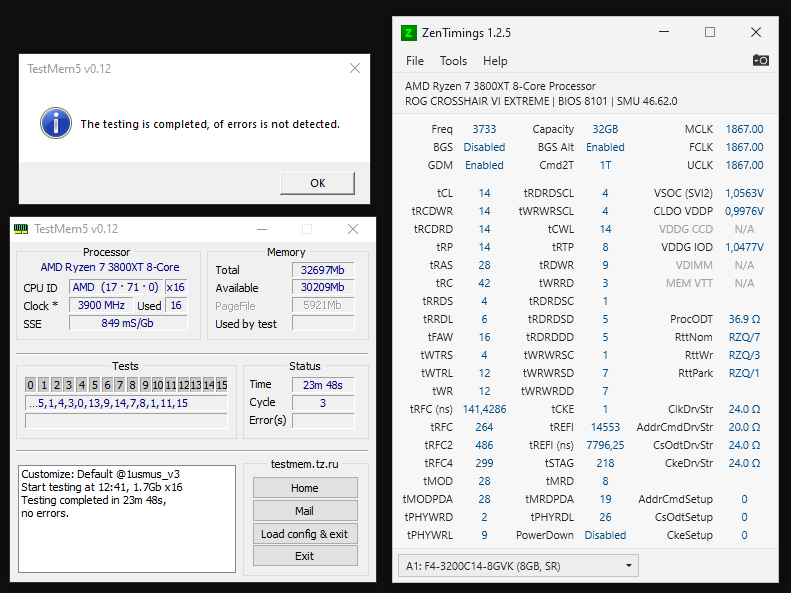Screen dimensions: 791x593
Task: Click the Time field showing 23m 48s
Action: click(x=323, y=385)
